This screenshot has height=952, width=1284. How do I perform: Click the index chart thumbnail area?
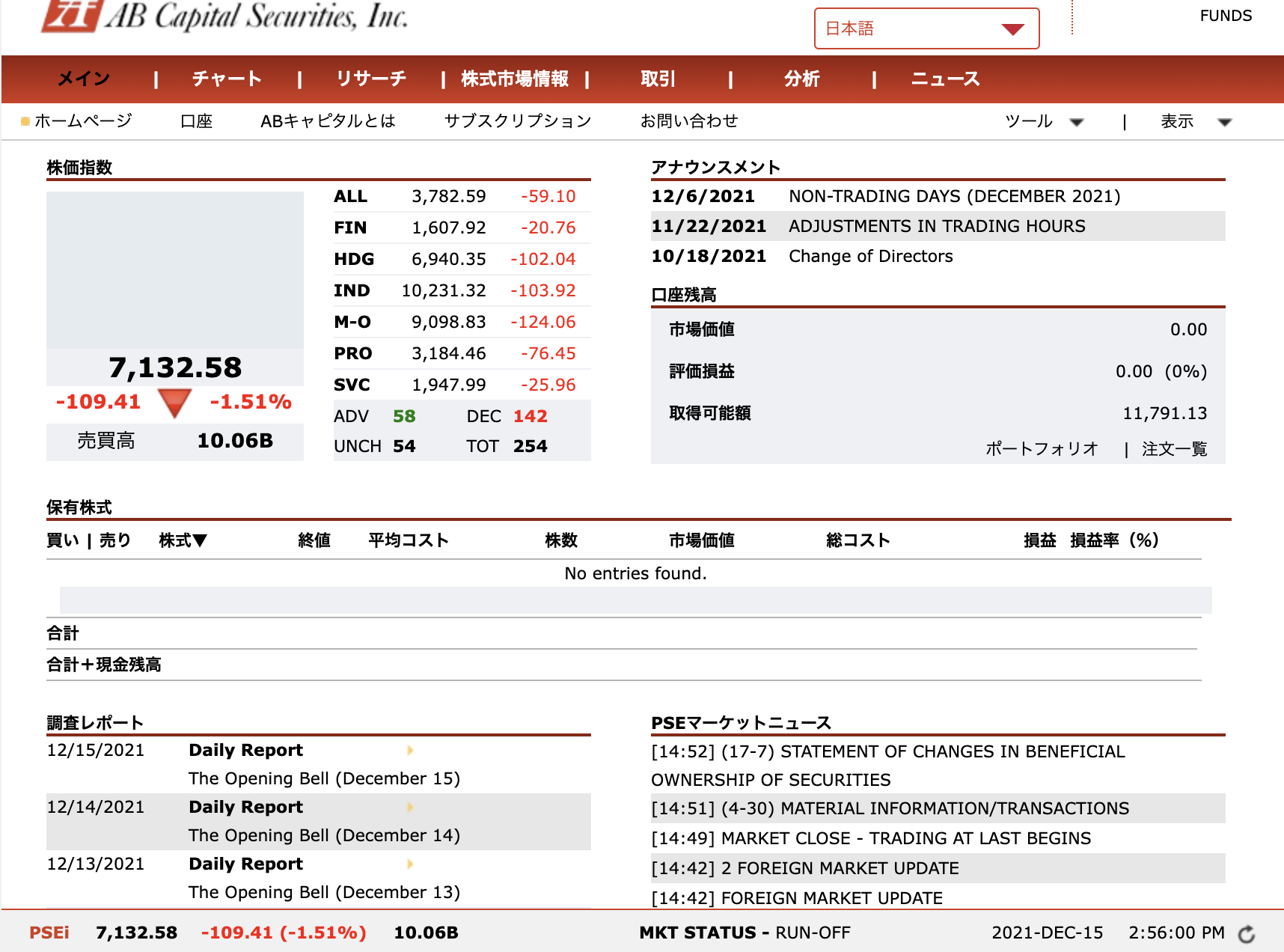pyautogui.click(x=175, y=270)
